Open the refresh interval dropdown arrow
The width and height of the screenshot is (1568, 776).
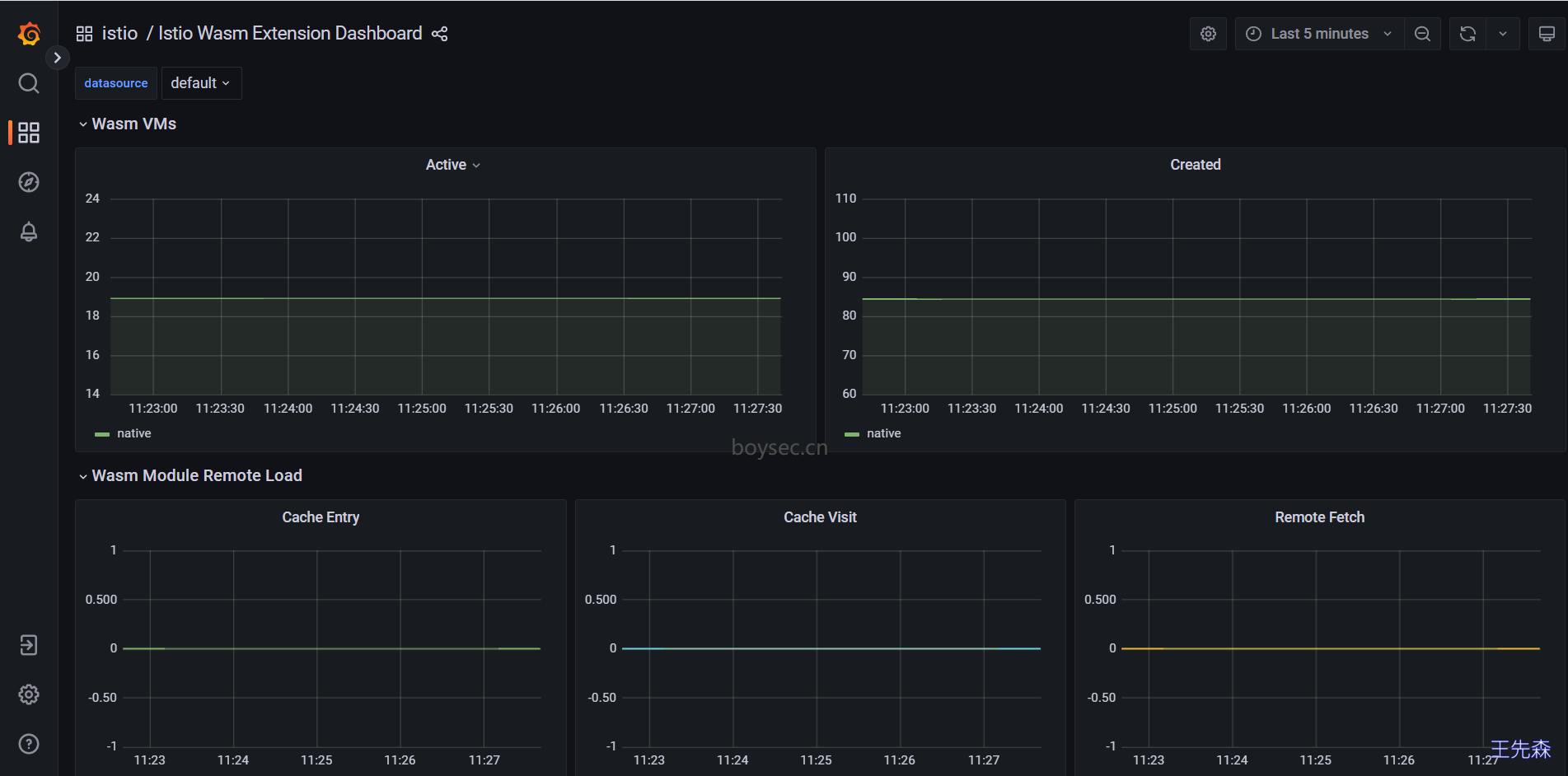click(1503, 34)
